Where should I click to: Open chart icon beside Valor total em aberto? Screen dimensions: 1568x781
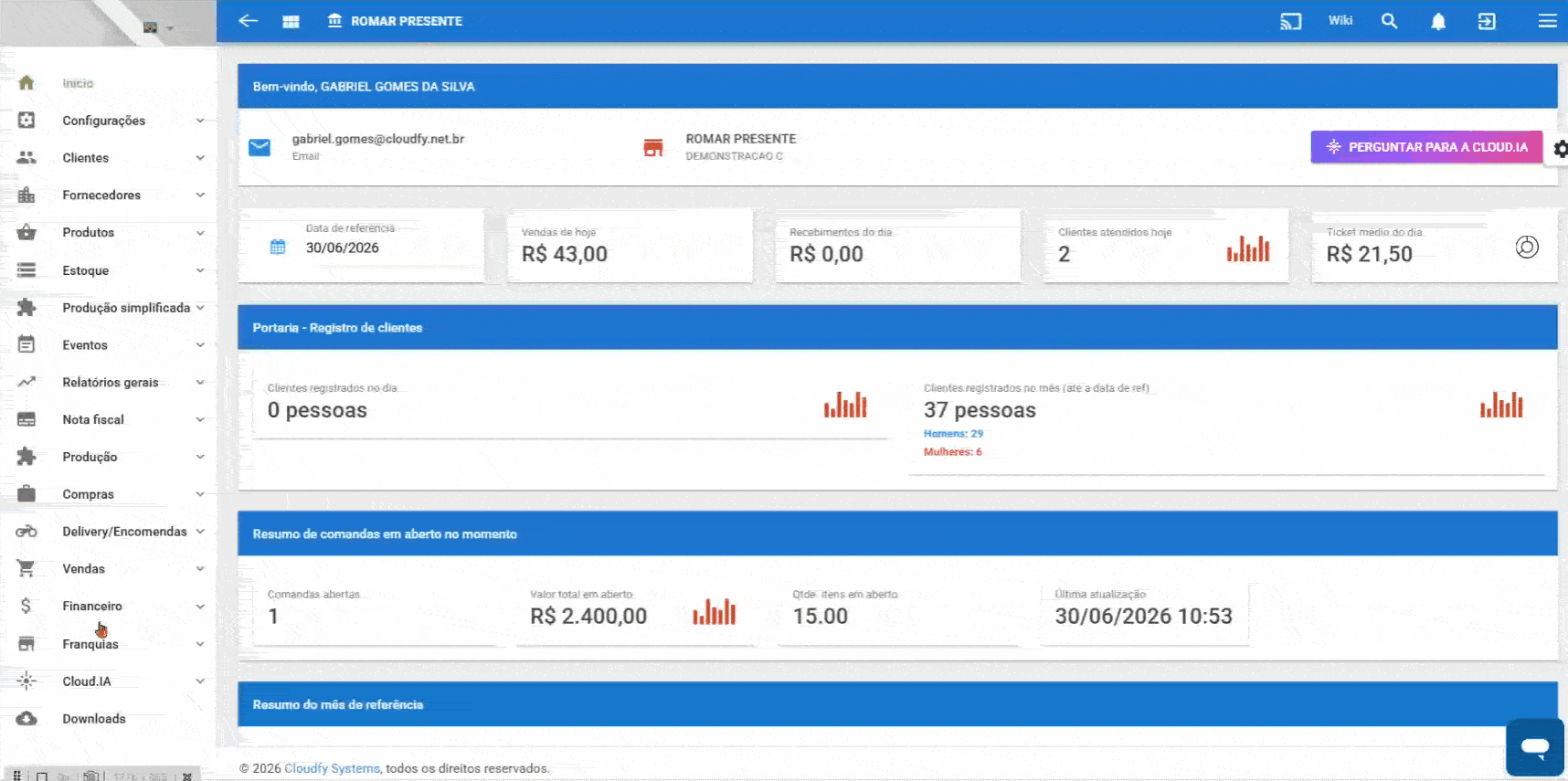[x=714, y=611]
